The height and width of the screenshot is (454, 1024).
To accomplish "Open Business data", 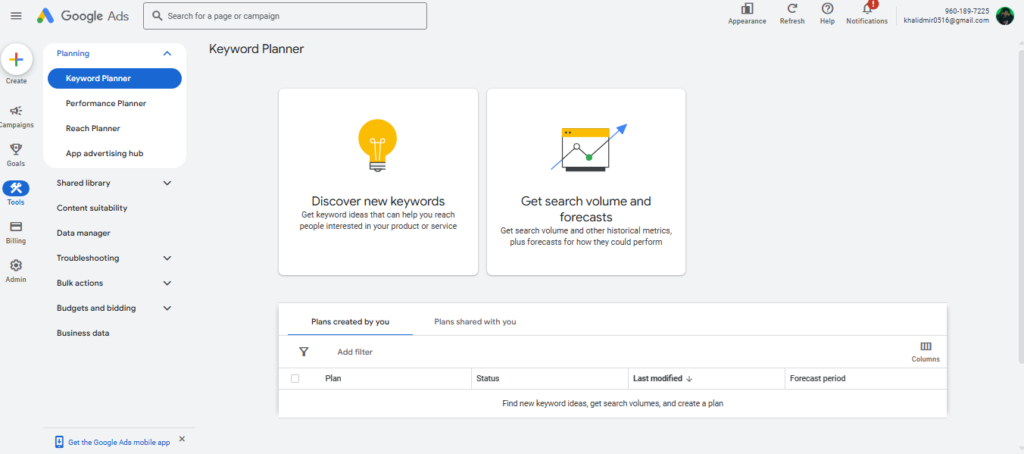I will pyautogui.click(x=83, y=333).
